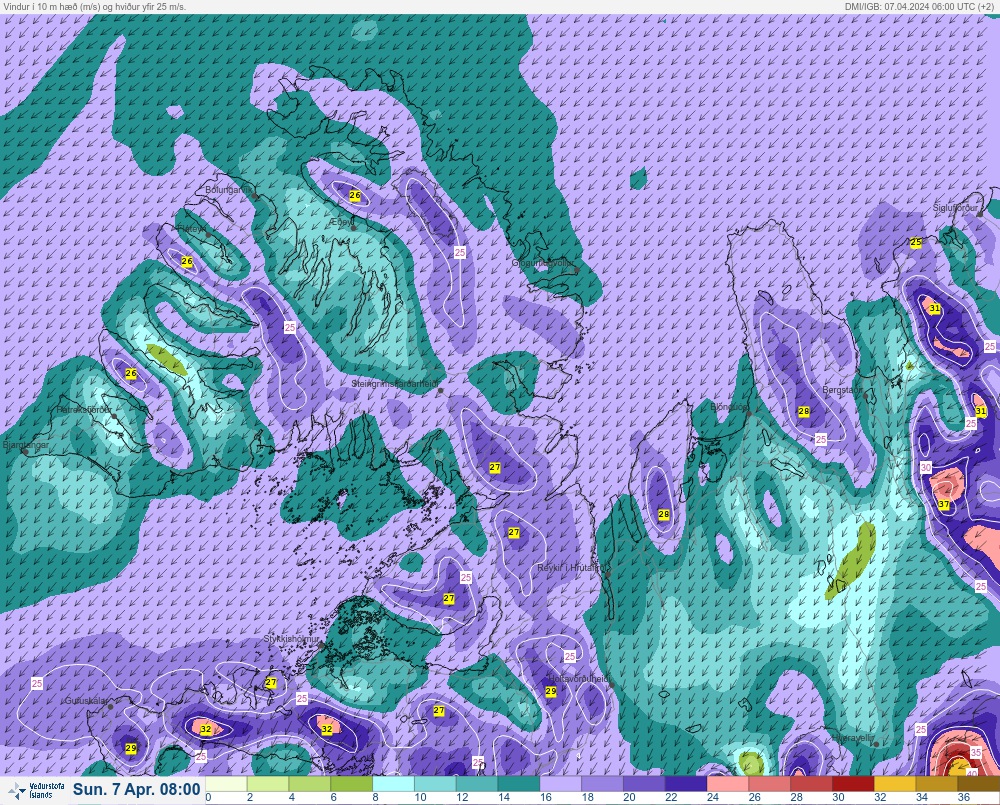
Task: Select the Holtavörðuheiði station label
Action: pos(579,679)
